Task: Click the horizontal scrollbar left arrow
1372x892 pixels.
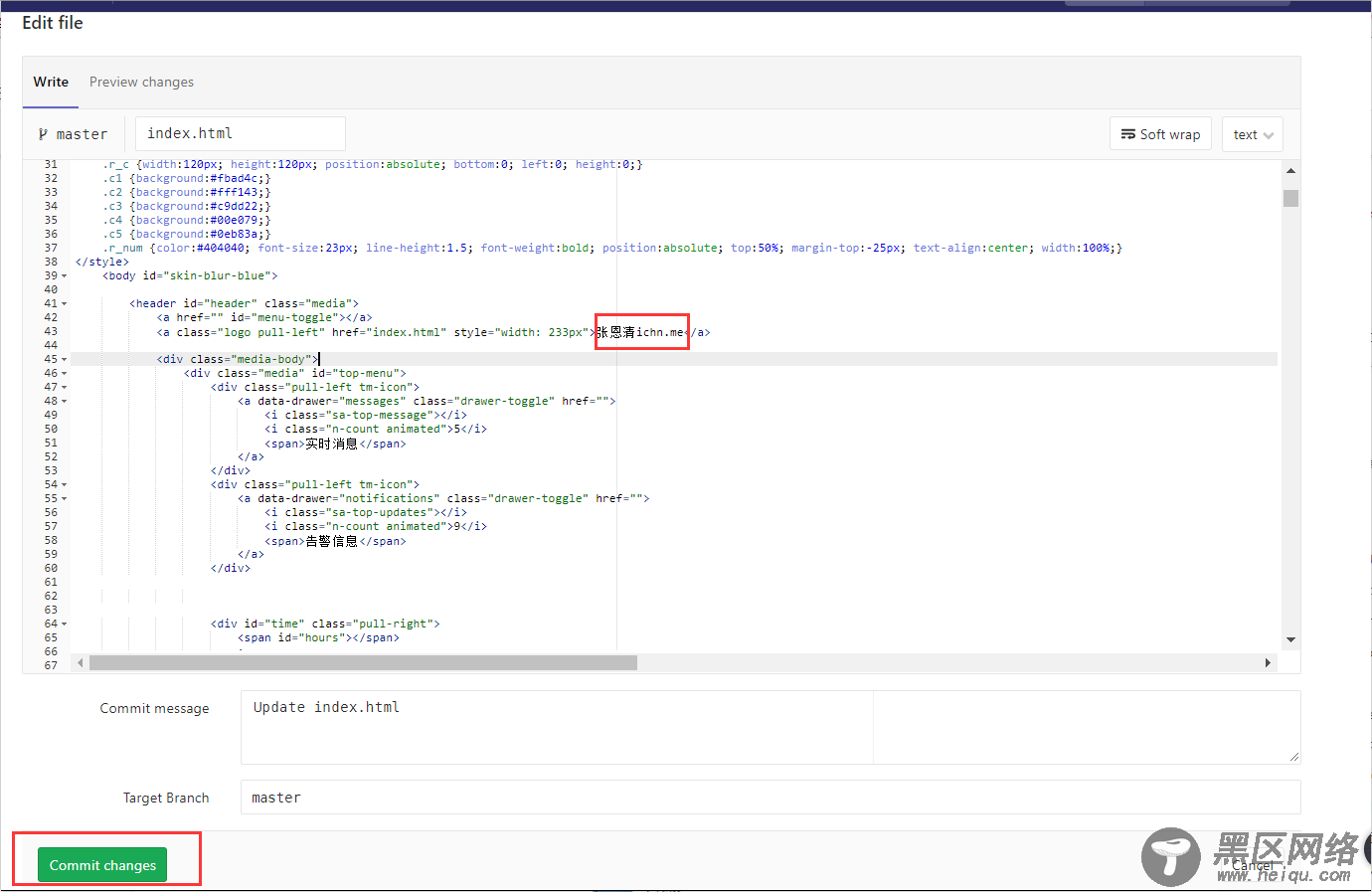Action: point(80,662)
